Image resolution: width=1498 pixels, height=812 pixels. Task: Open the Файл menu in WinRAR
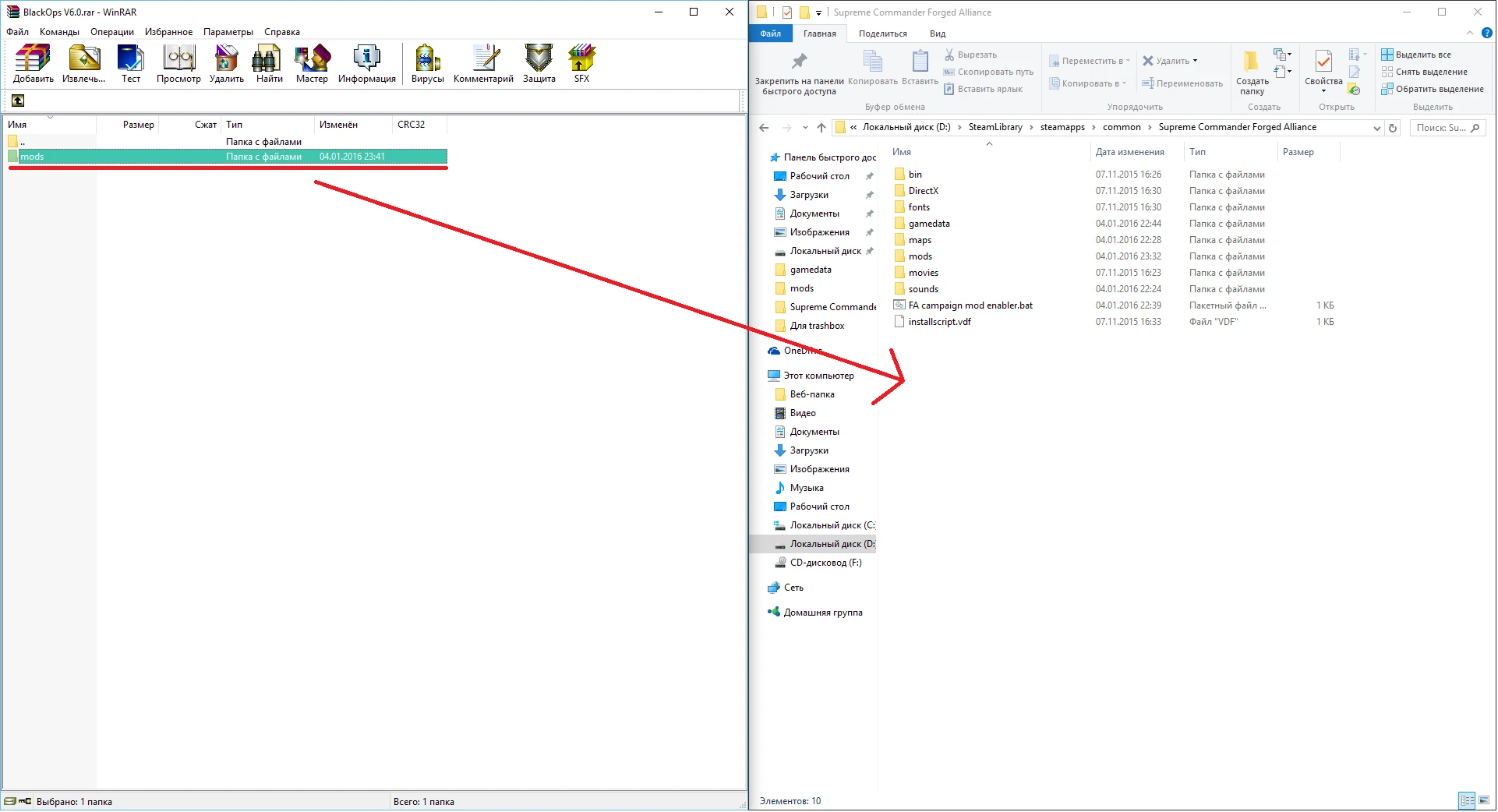click(x=16, y=32)
